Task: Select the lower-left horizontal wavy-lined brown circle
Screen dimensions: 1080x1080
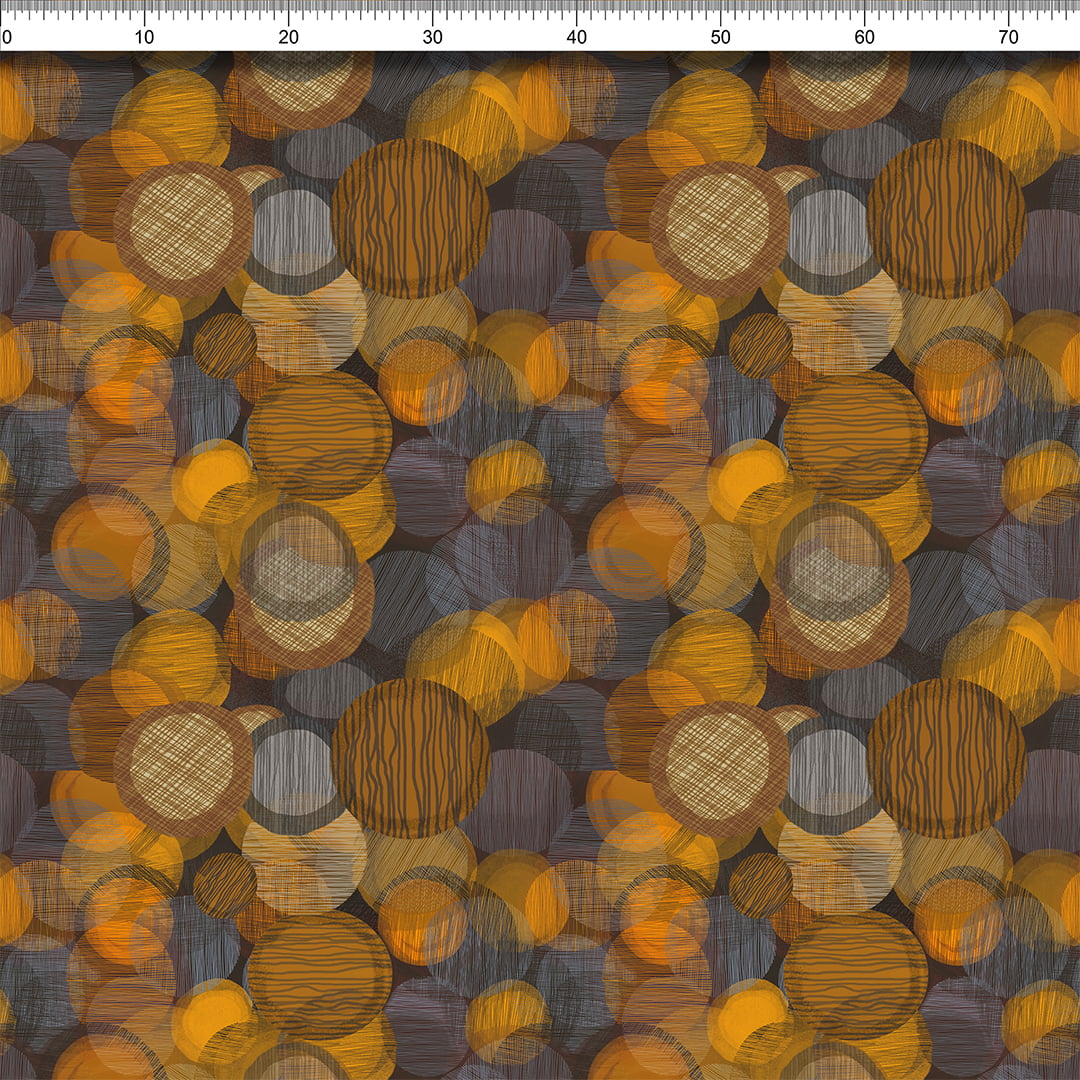Action: pyautogui.click(x=319, y=975)
